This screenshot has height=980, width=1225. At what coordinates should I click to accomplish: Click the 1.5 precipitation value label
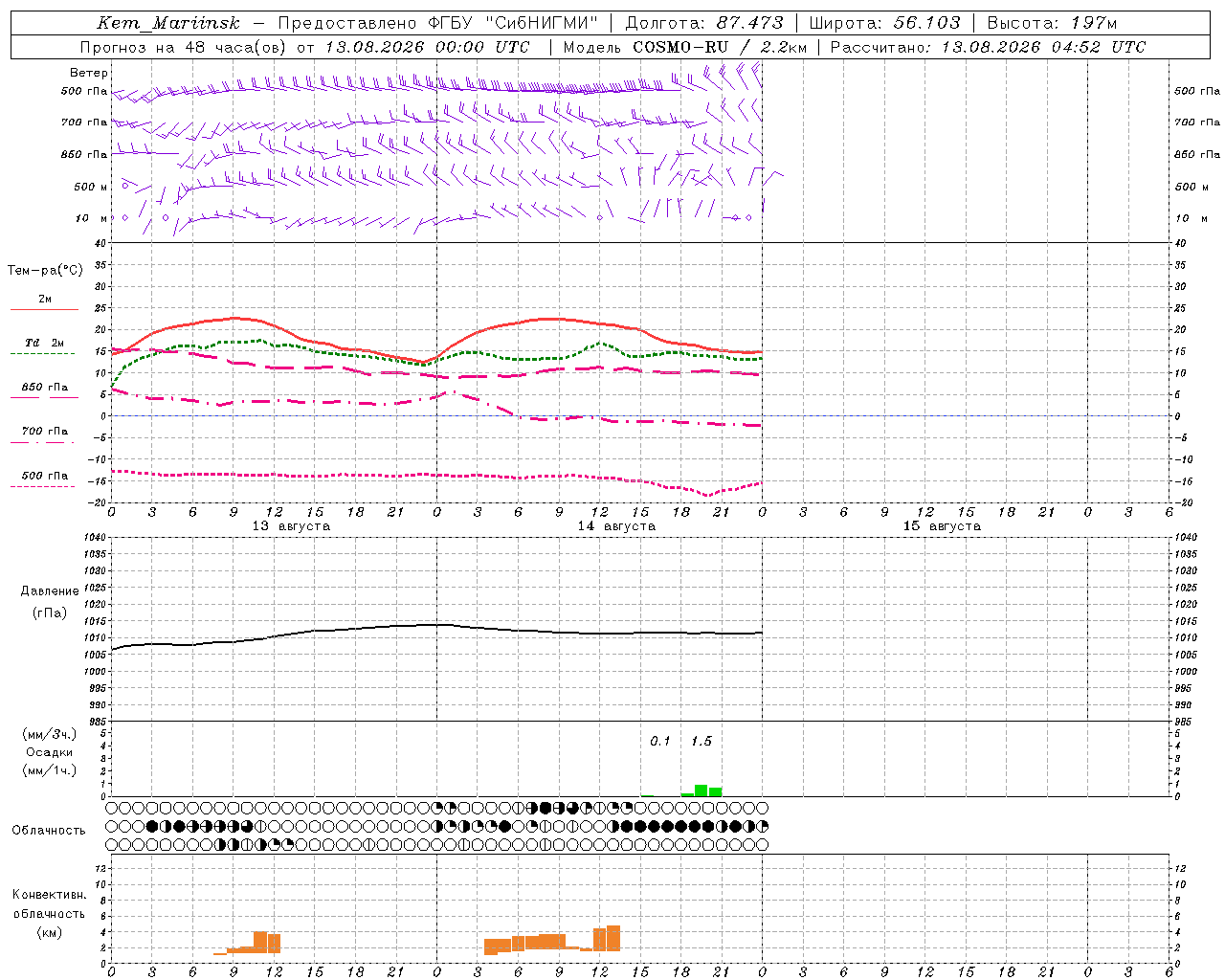tap(702, 742)
